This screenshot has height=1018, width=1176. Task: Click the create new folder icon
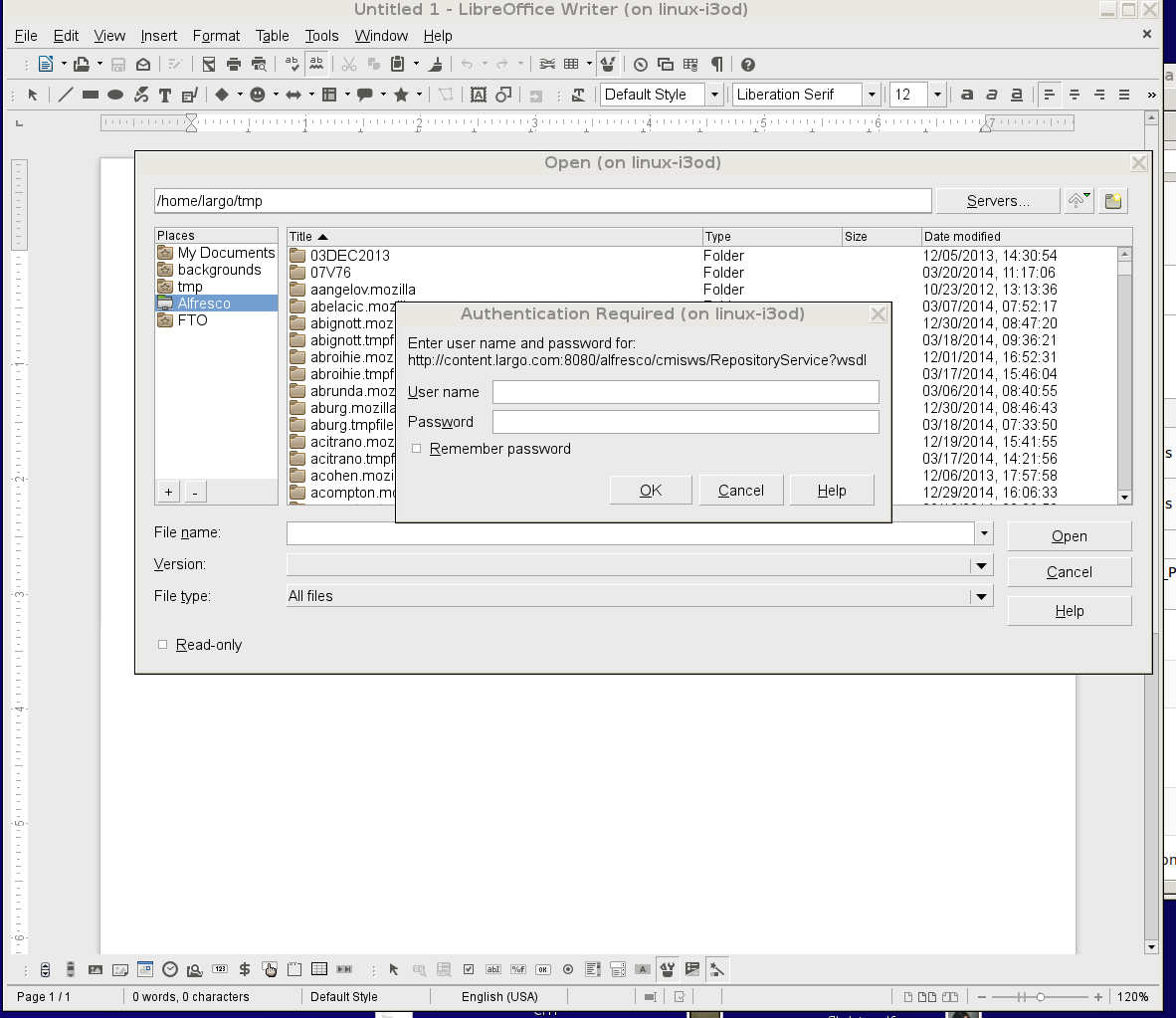(x=1113, y=201)
